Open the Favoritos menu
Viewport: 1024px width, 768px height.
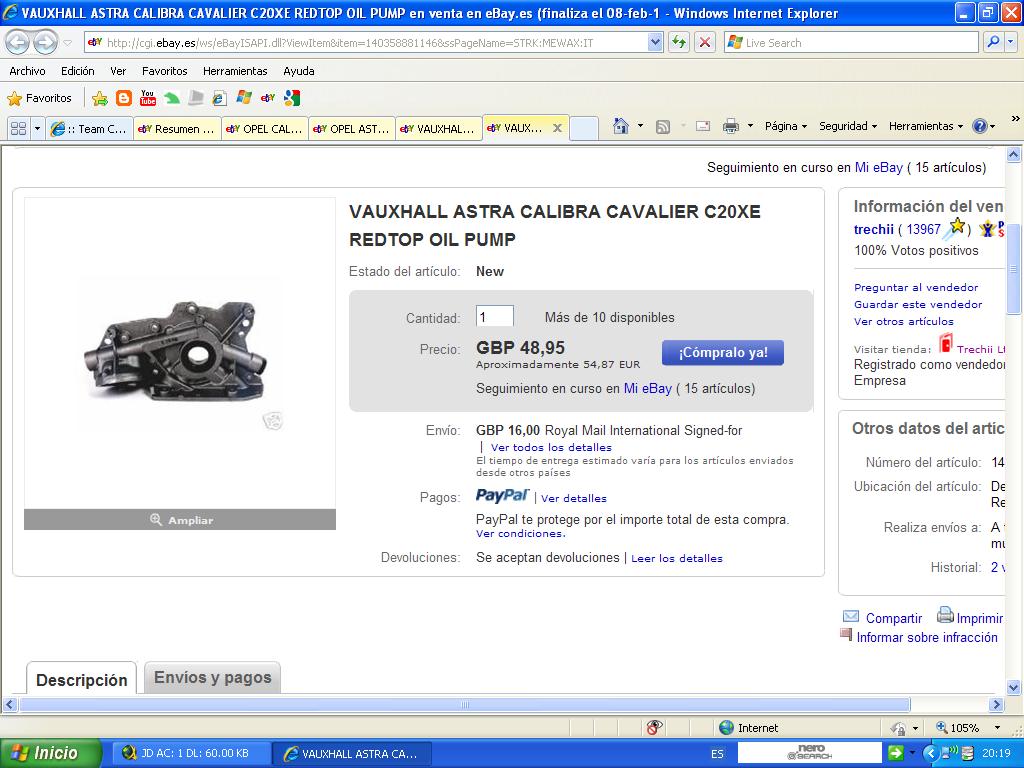point(165,71)
